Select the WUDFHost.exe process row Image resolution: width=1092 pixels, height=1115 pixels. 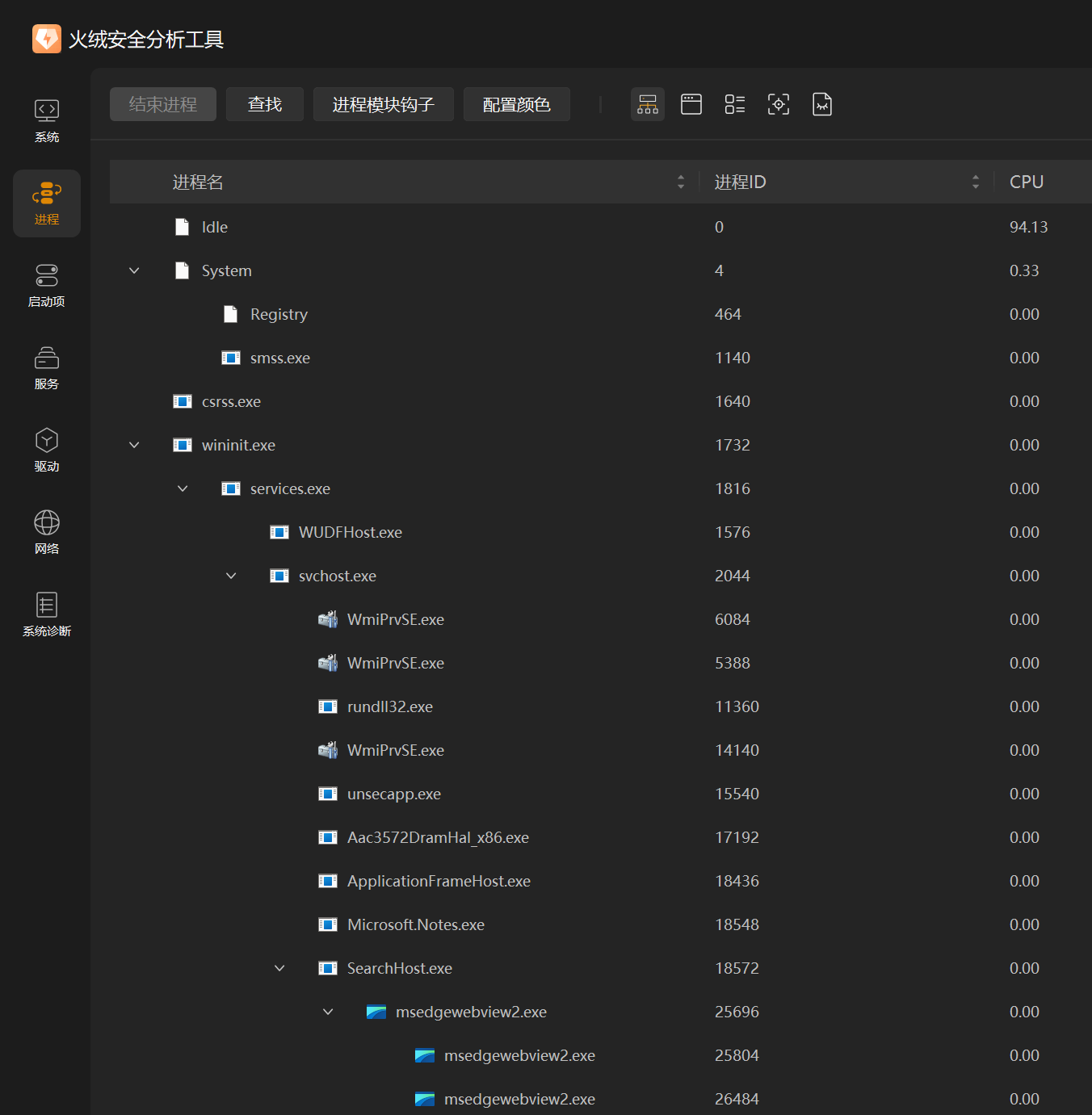pyautogui.click(x=601, y=532)
